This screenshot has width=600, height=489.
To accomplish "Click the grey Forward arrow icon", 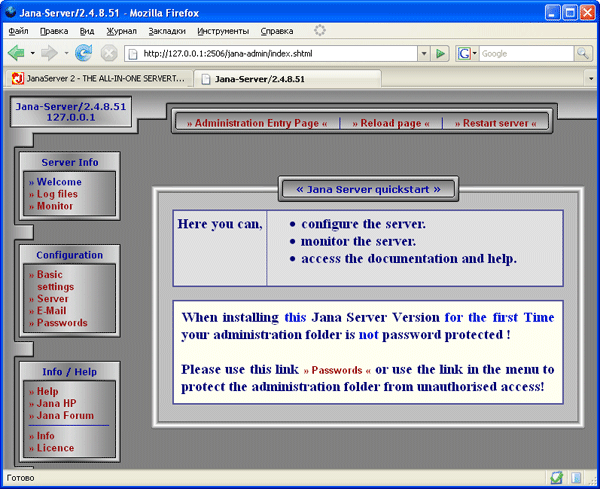I will pos(49,53).
